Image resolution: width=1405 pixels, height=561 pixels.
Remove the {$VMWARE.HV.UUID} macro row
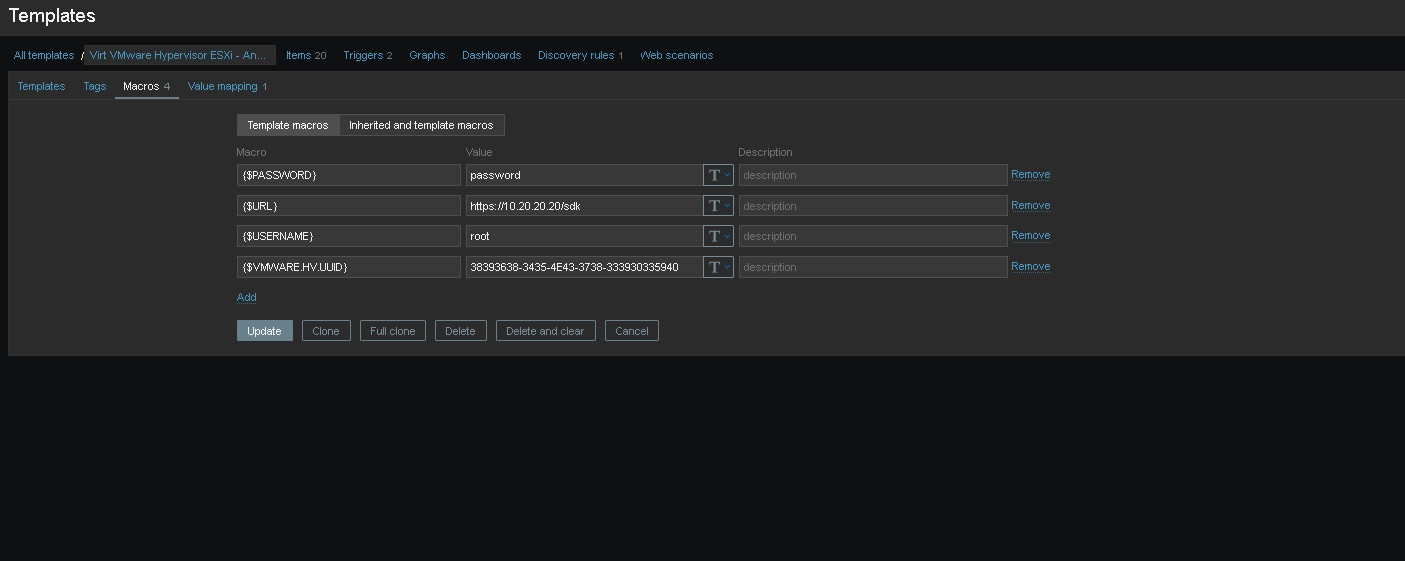pyautogui.click(x=1030, y=266)
